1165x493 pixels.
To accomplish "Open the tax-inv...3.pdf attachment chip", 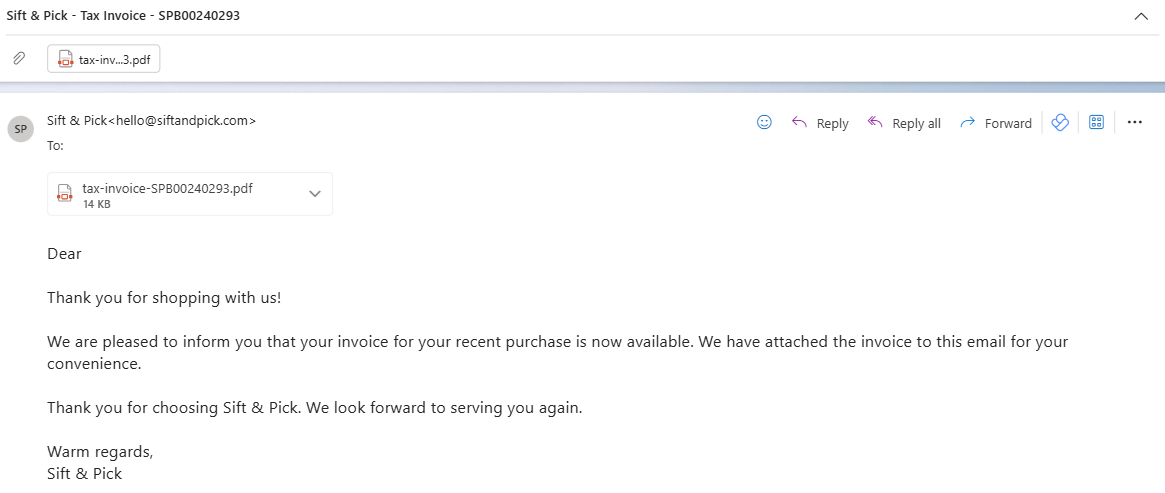I will point(103,59).
